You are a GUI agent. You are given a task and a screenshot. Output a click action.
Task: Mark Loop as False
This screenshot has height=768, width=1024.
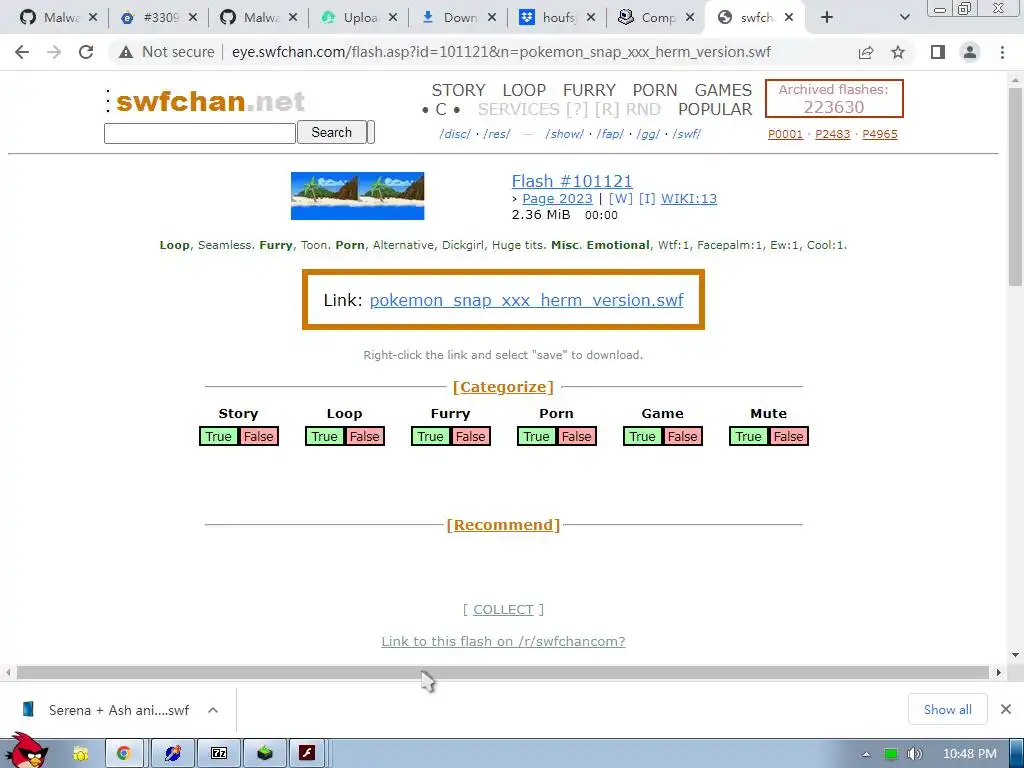pyautogui.click(x=364, y=436)
